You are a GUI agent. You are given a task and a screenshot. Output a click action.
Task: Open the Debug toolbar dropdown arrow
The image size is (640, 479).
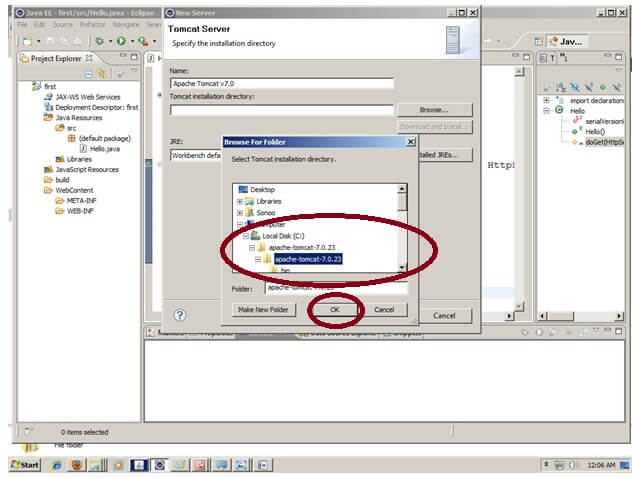click(110, 41)
